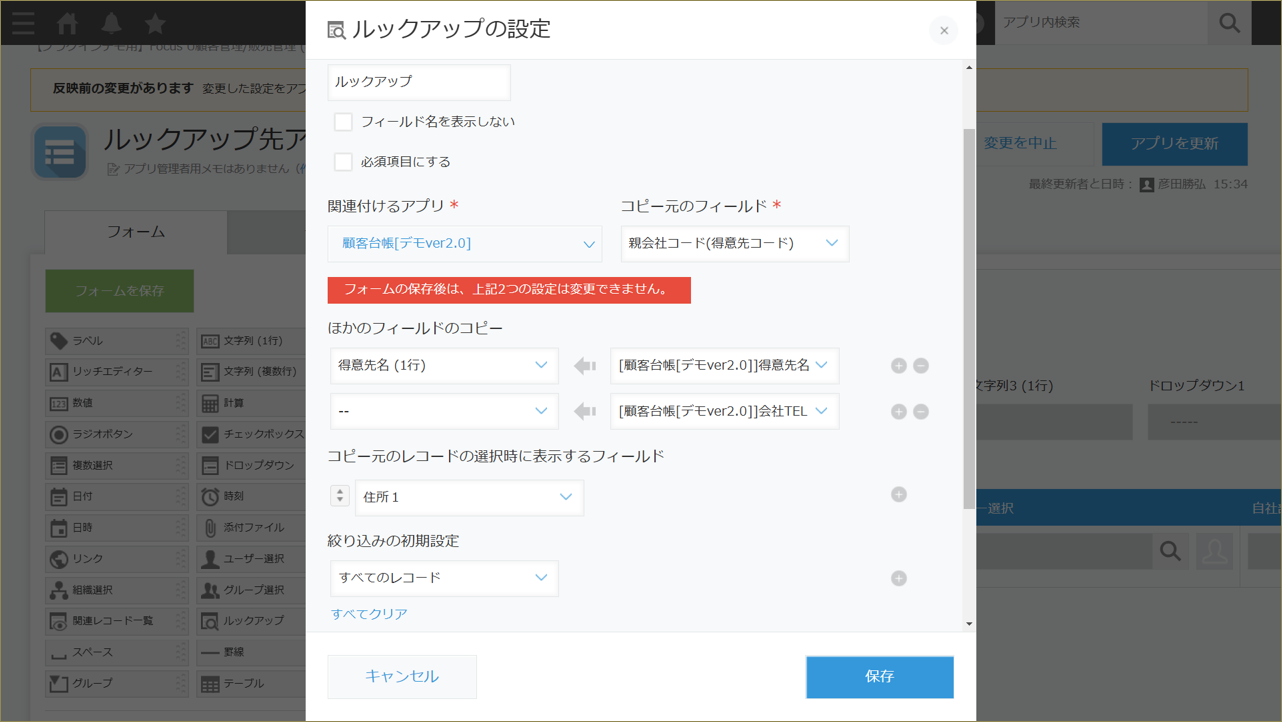1282x722 pixels.
Task: Click the 時刻 field icon
Action: pyautogui.click(x=210, y=497)
